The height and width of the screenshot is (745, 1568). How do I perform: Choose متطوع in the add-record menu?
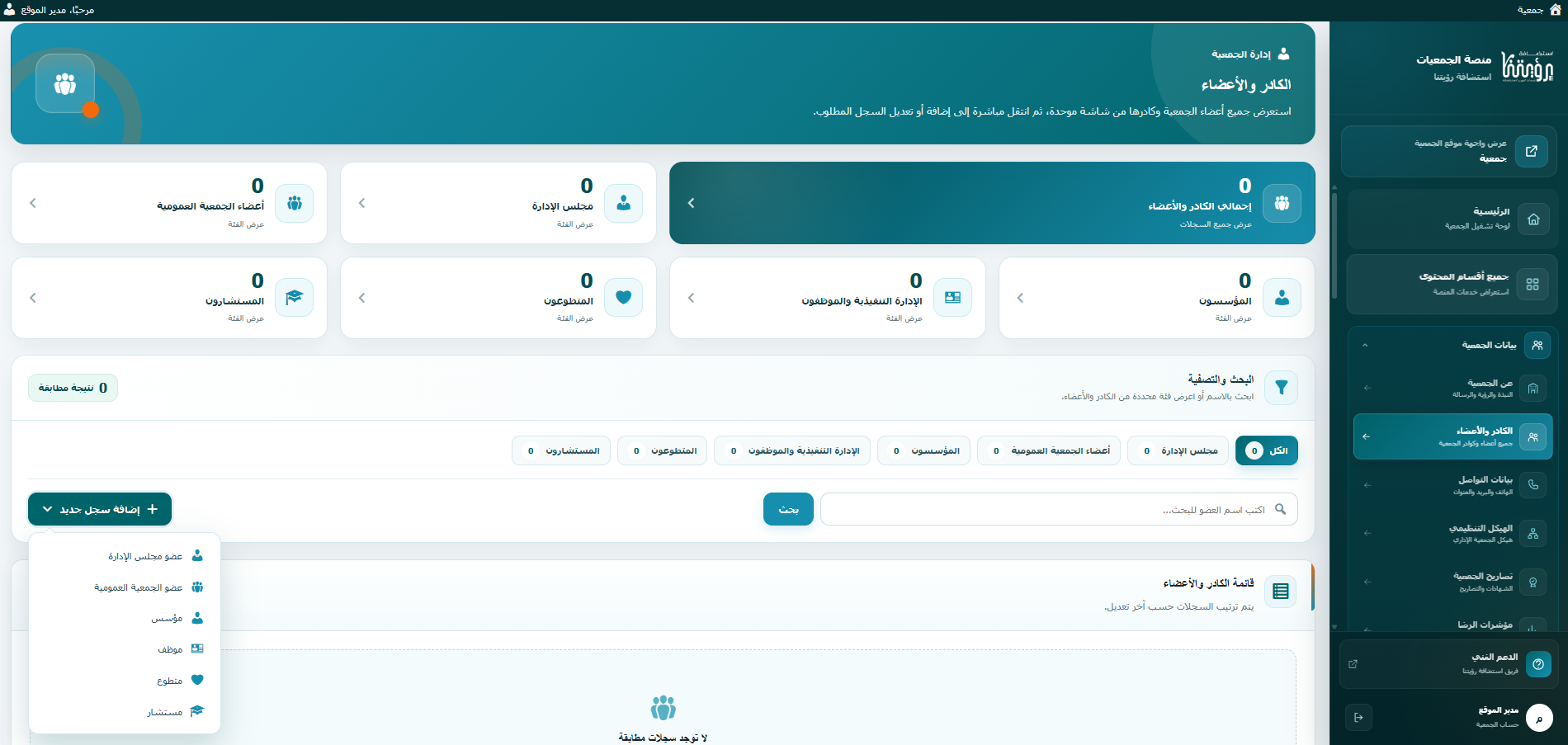pyautogui.click(x=125, y=681)
